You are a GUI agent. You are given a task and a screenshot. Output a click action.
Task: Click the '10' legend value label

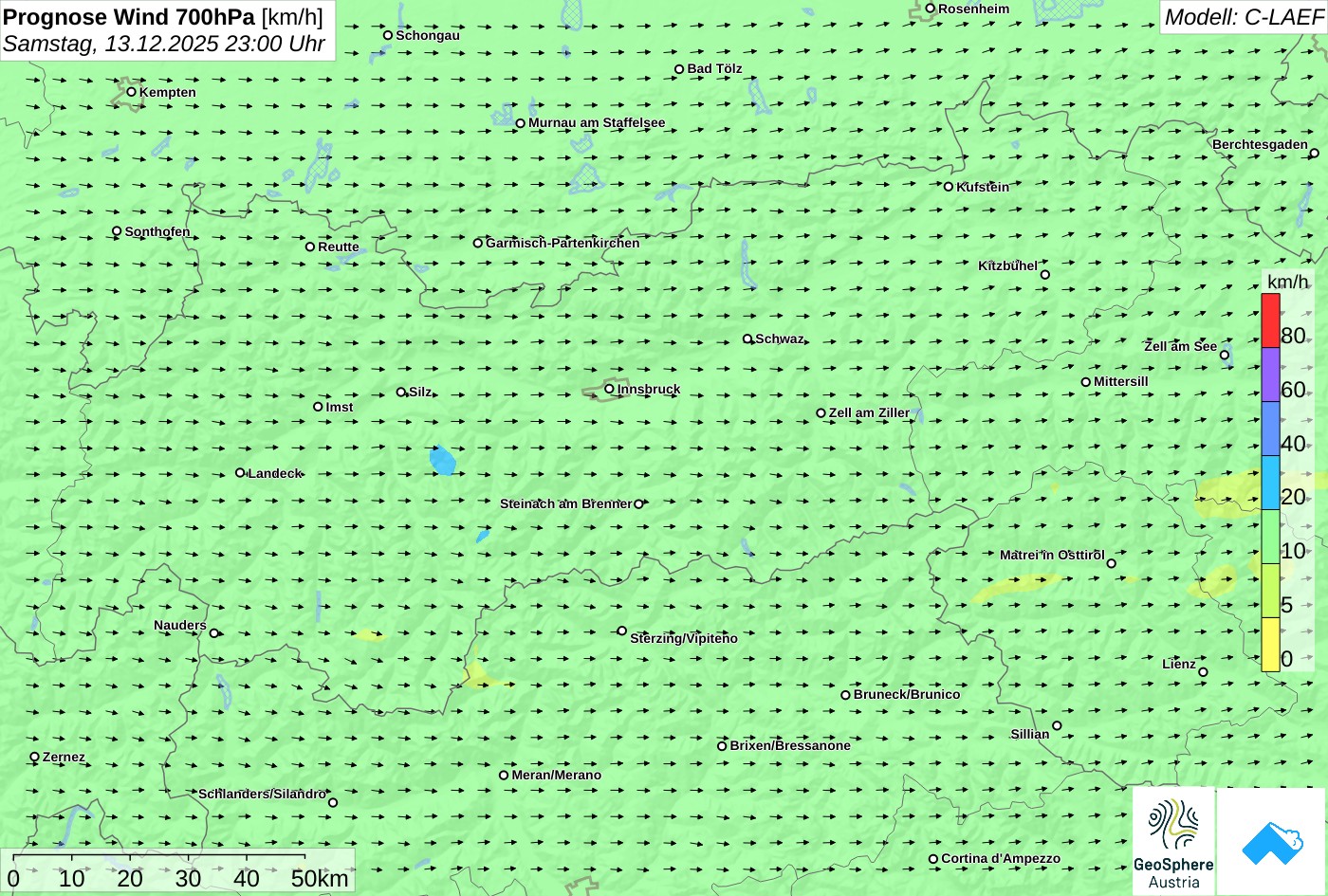click(x=1293, y=551)
